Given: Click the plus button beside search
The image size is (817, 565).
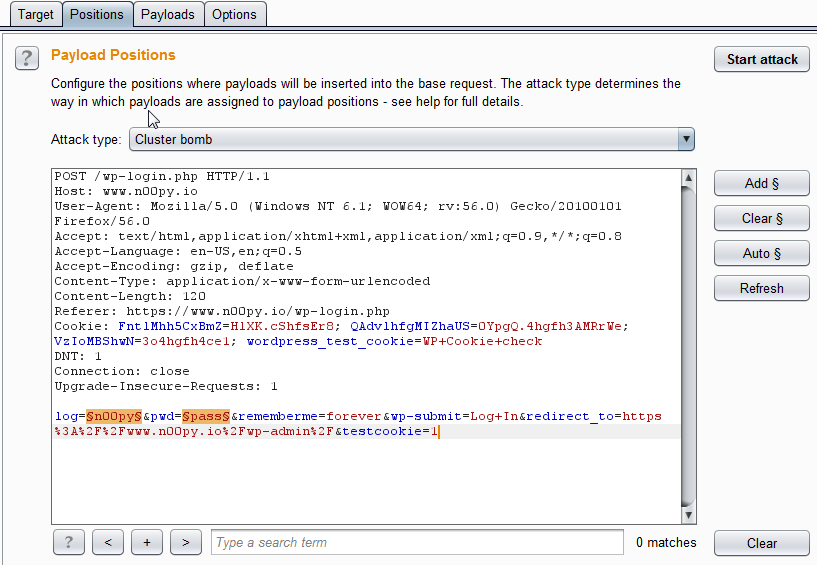Looking at the screenshot, I should (147, 543).
